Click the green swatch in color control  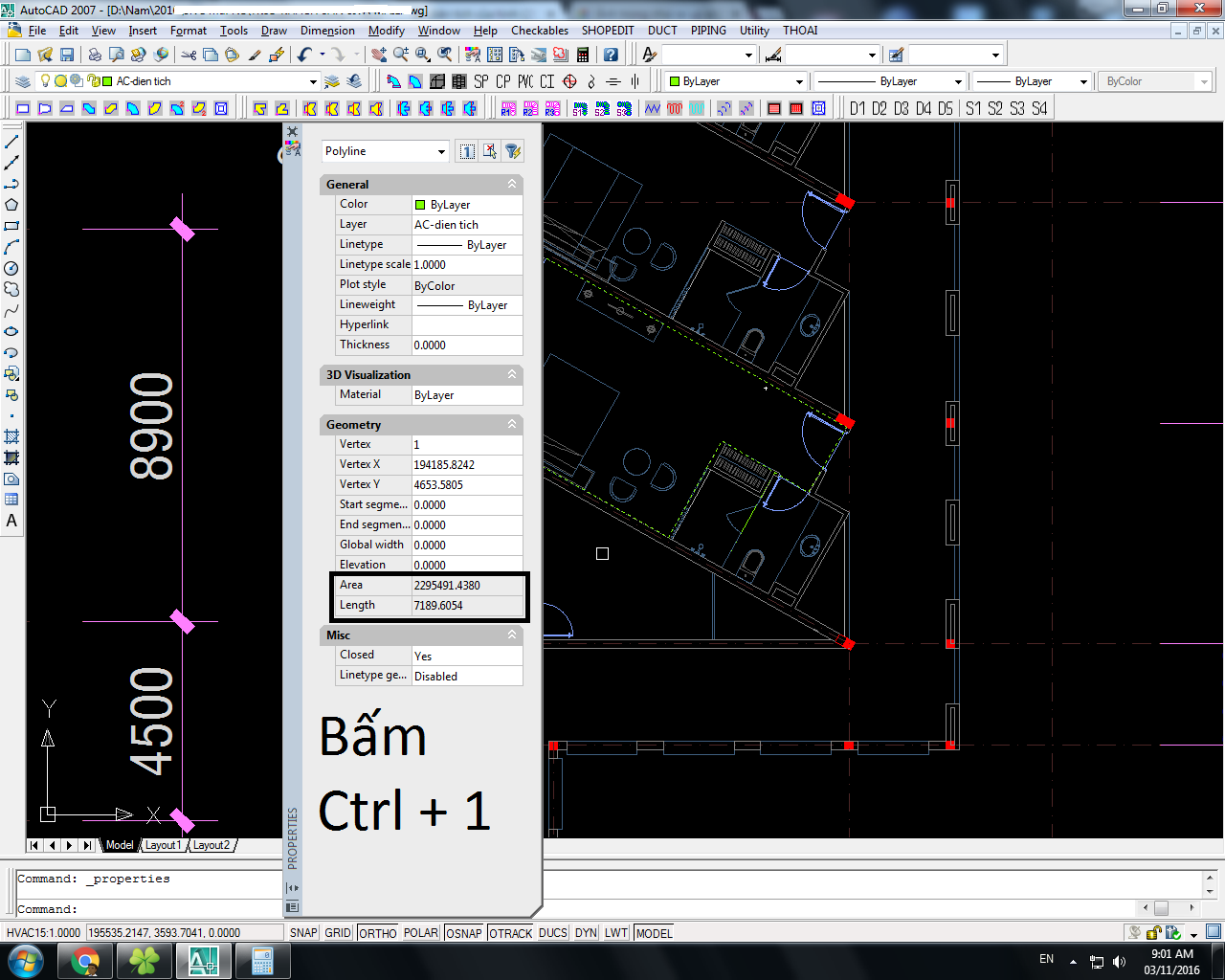674,82
